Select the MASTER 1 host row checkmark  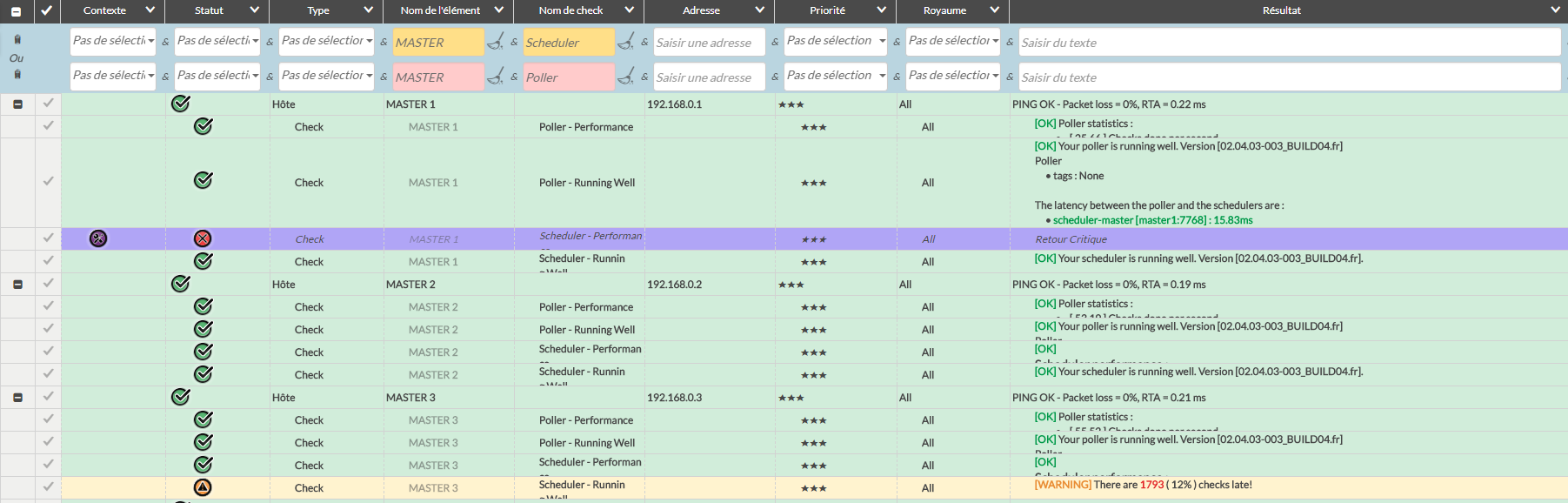pos(48,104)
